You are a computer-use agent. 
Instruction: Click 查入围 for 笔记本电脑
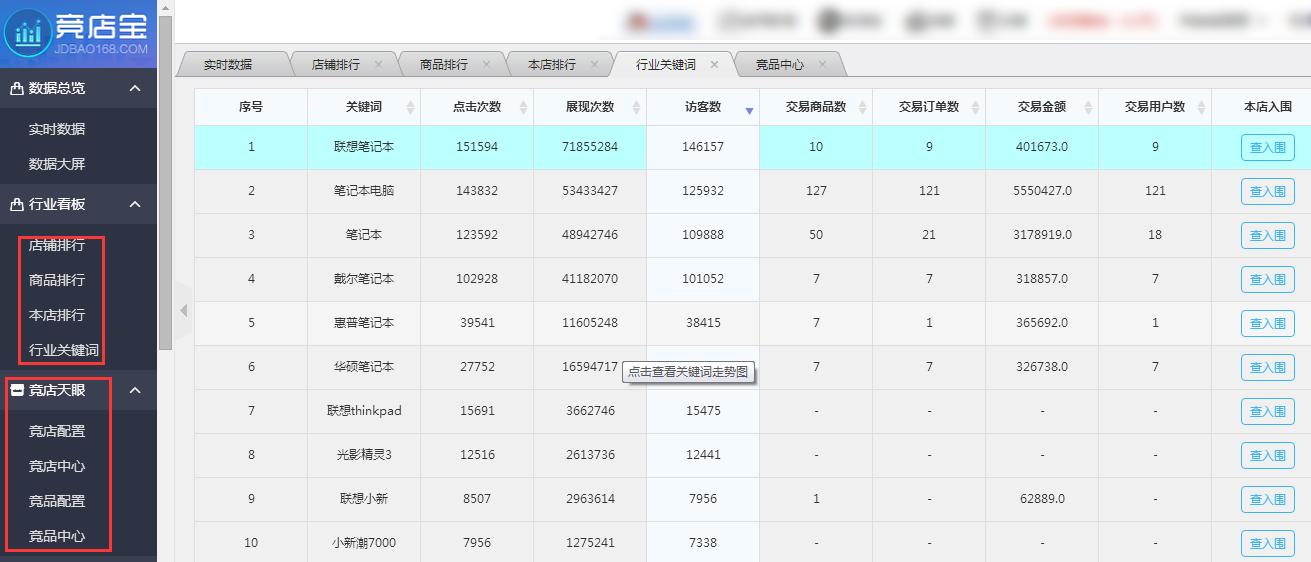(x=1268, y=192)
